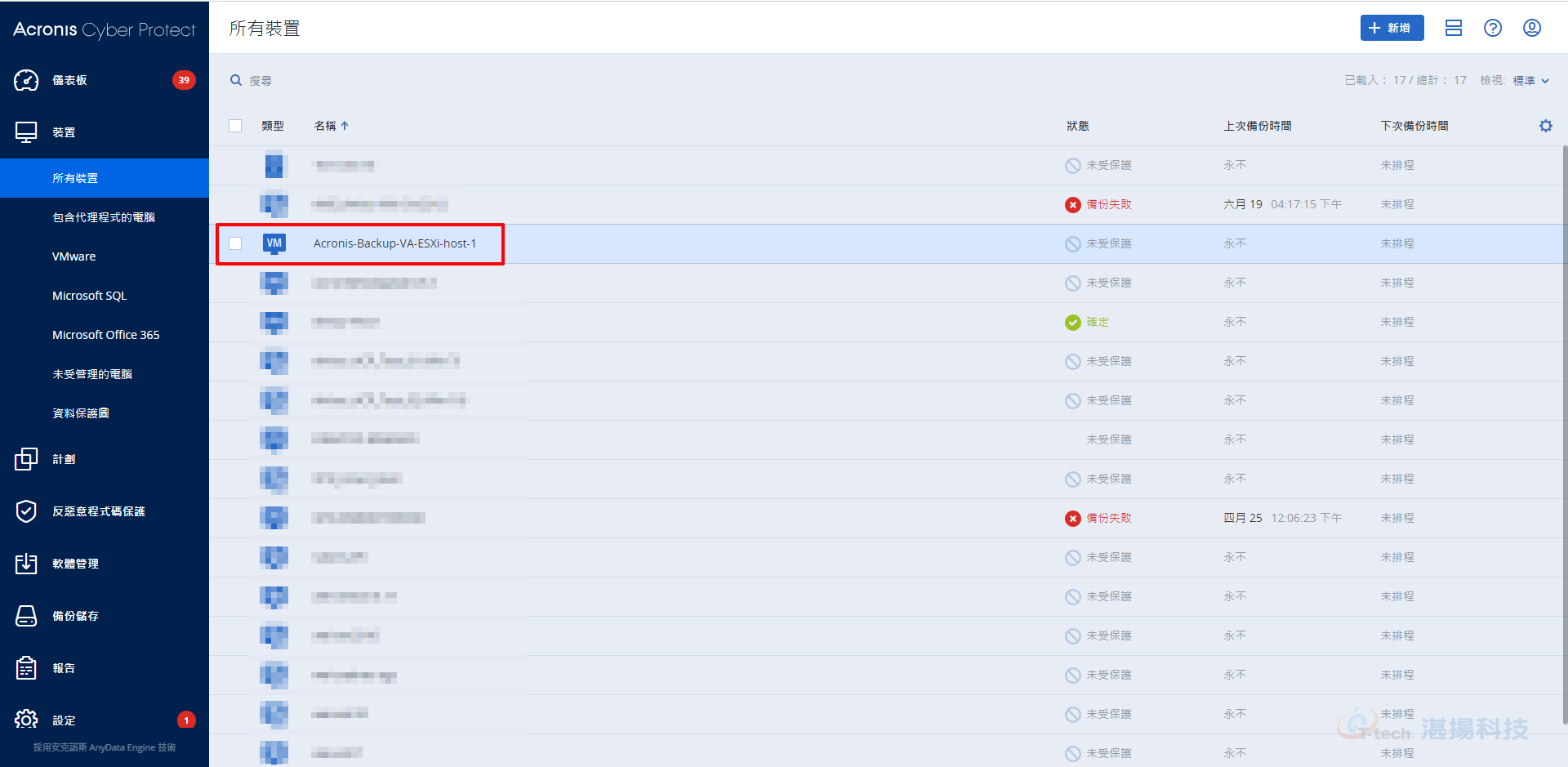The image size is (1568, 767).
Task: Open the 反惡意程式碼保護 menu label
Action: [x=99, y=511]
